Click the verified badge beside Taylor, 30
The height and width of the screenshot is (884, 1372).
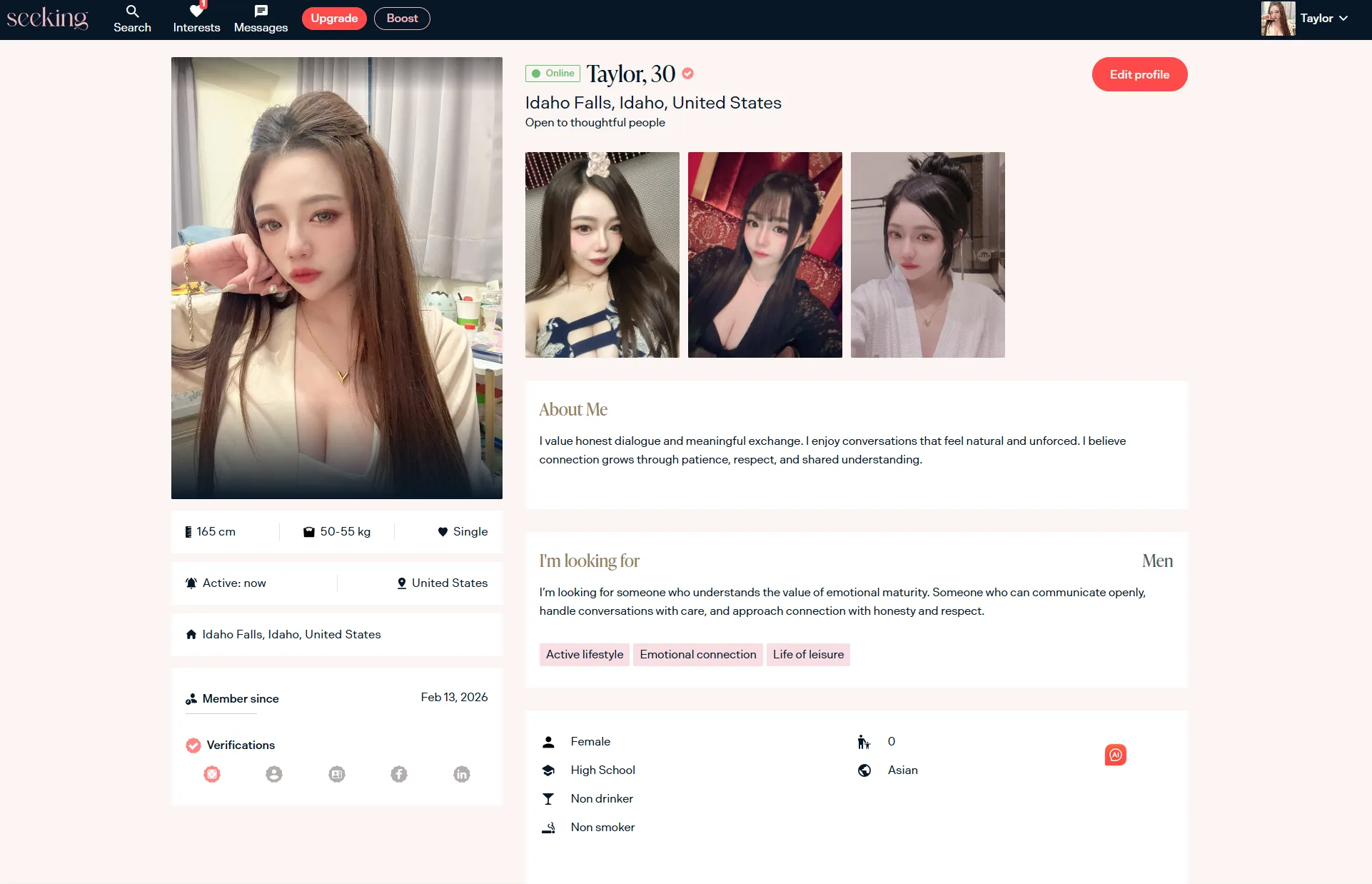pos(688,74)
